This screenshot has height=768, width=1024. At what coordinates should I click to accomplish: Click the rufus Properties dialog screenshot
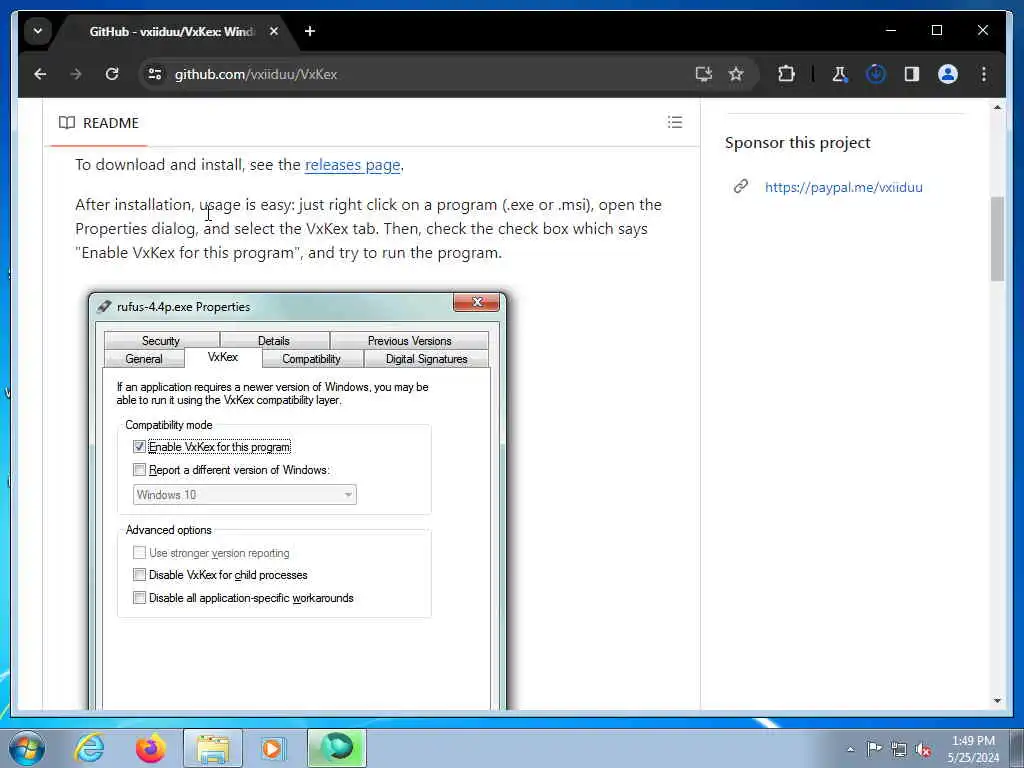297,500
